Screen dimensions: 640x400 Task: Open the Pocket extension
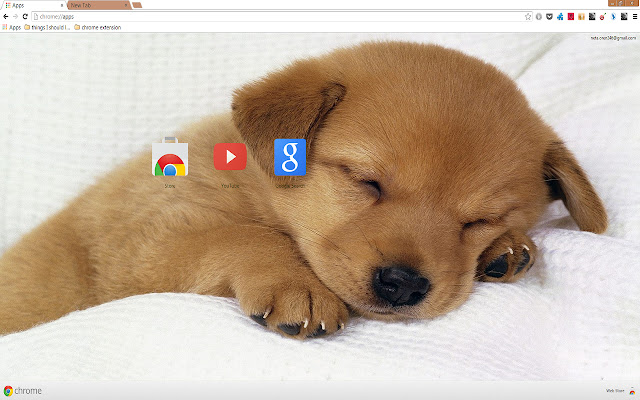549,16
